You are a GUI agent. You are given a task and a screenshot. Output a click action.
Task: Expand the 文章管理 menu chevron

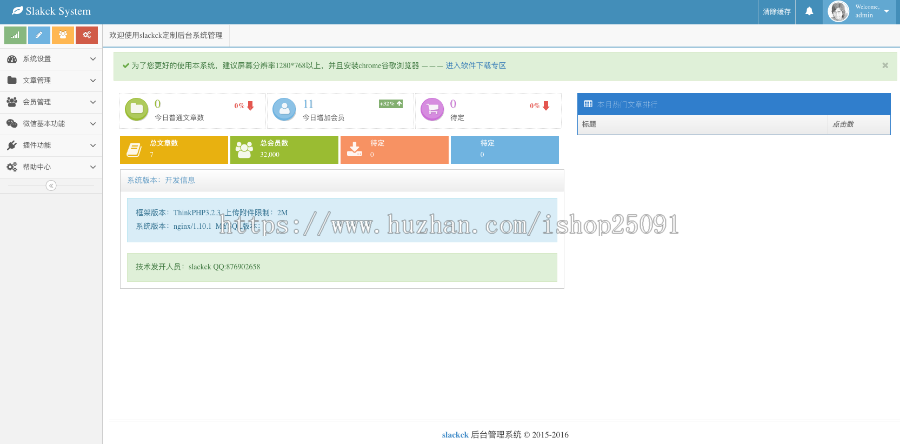point(93,81)
